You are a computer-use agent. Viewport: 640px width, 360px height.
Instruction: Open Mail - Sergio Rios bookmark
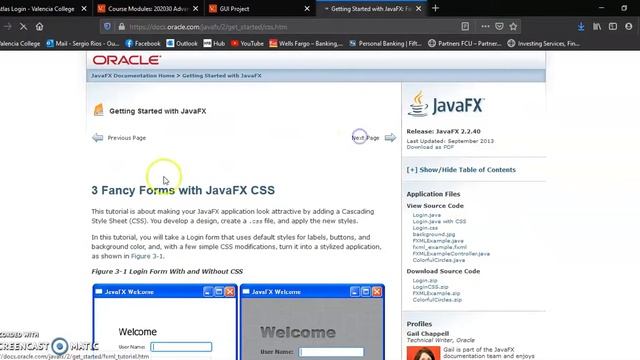[83, 43]
